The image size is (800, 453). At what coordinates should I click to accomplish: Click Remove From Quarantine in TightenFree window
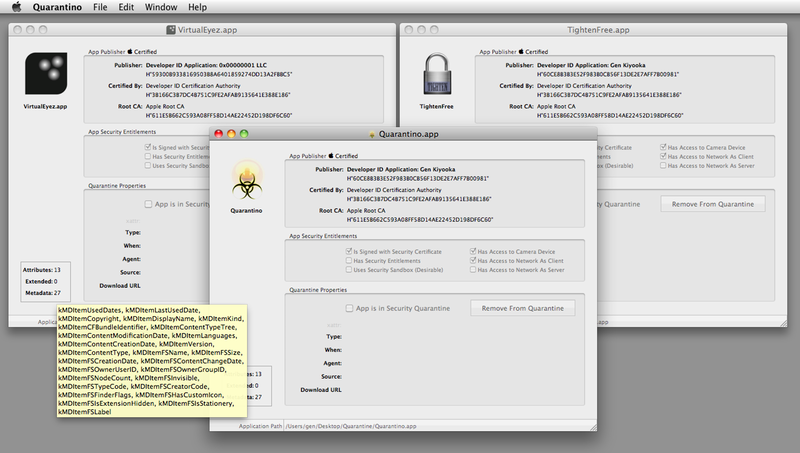[713, 204]
